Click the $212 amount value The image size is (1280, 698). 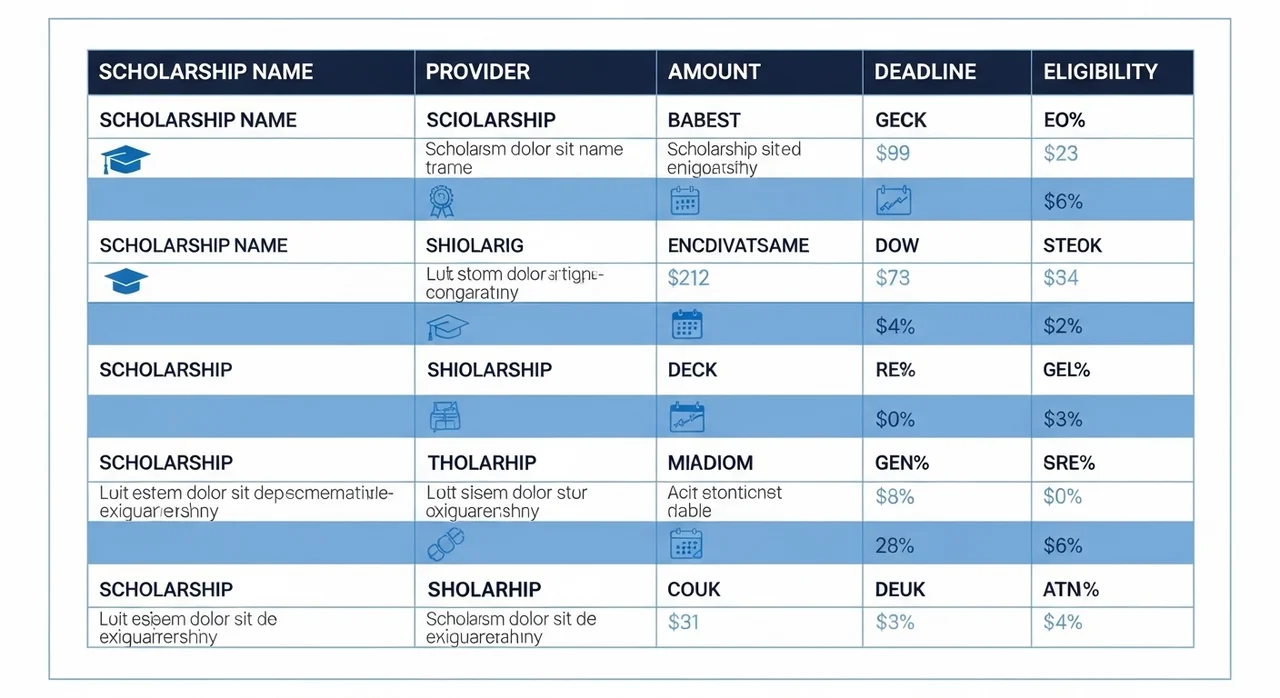coord(689,278)
